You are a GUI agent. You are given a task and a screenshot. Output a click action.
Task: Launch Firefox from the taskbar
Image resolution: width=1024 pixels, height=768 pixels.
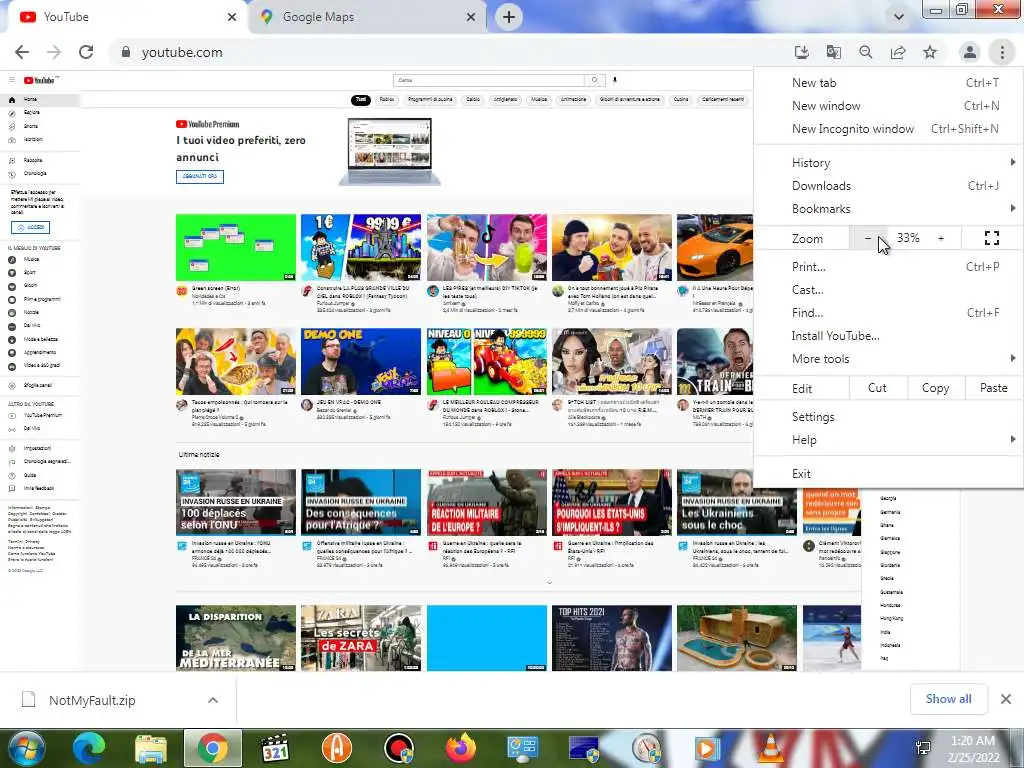461,748
